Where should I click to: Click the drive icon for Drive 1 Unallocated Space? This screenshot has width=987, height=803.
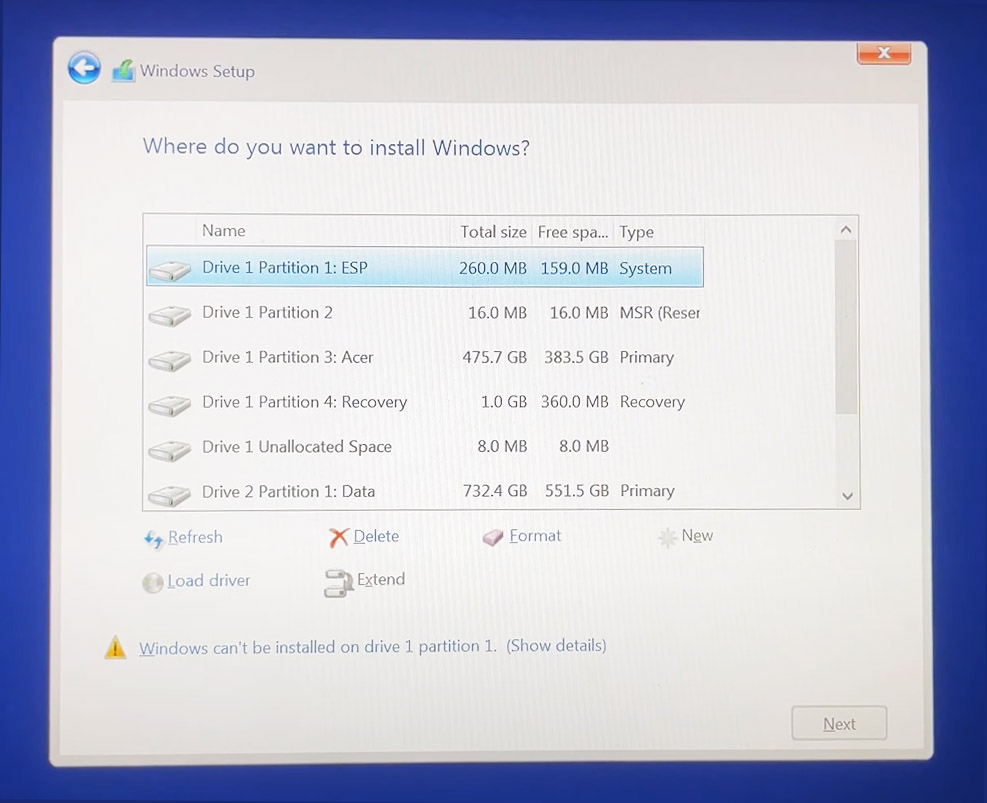(x=170, y=449)
